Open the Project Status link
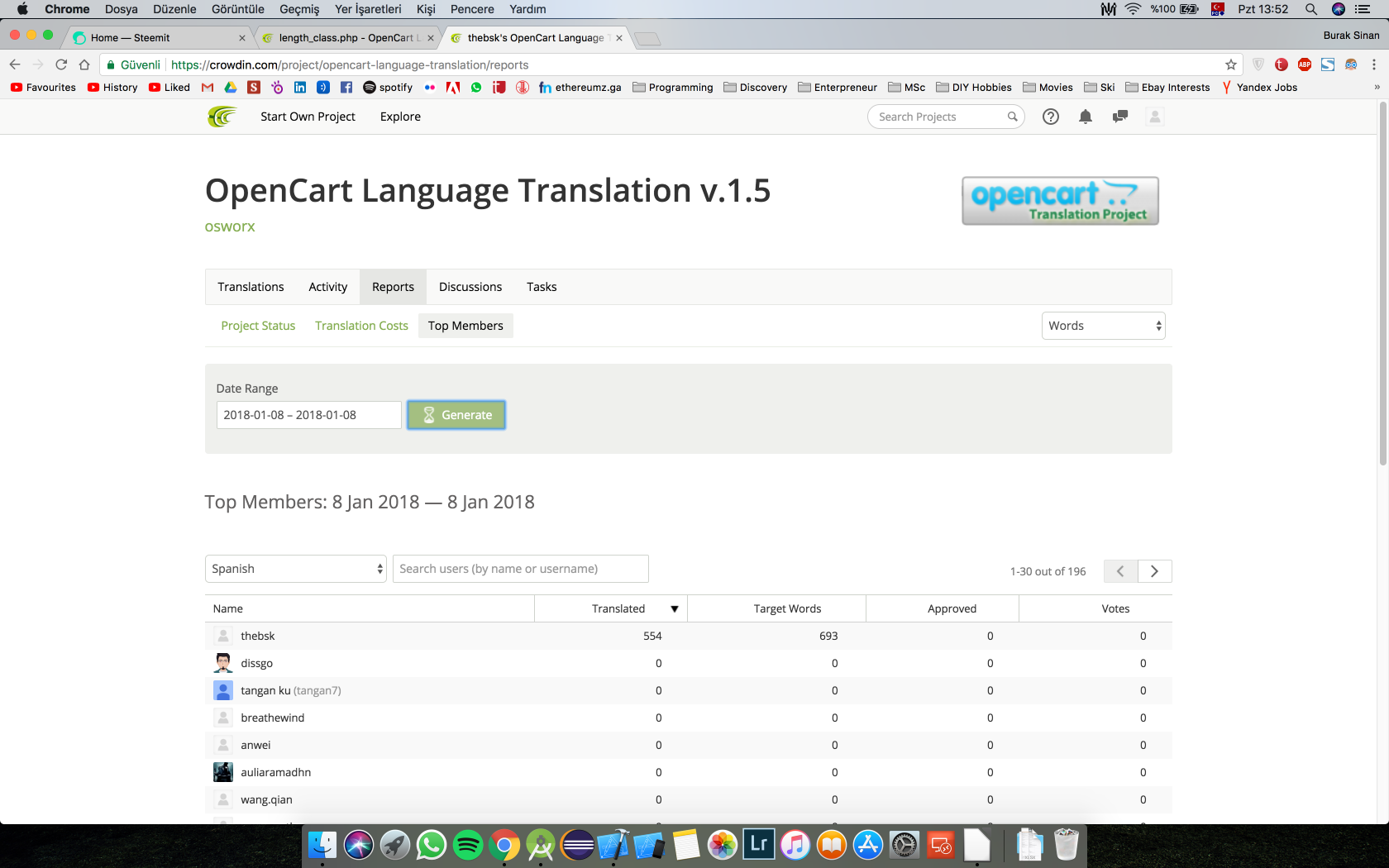 (258, 326)
